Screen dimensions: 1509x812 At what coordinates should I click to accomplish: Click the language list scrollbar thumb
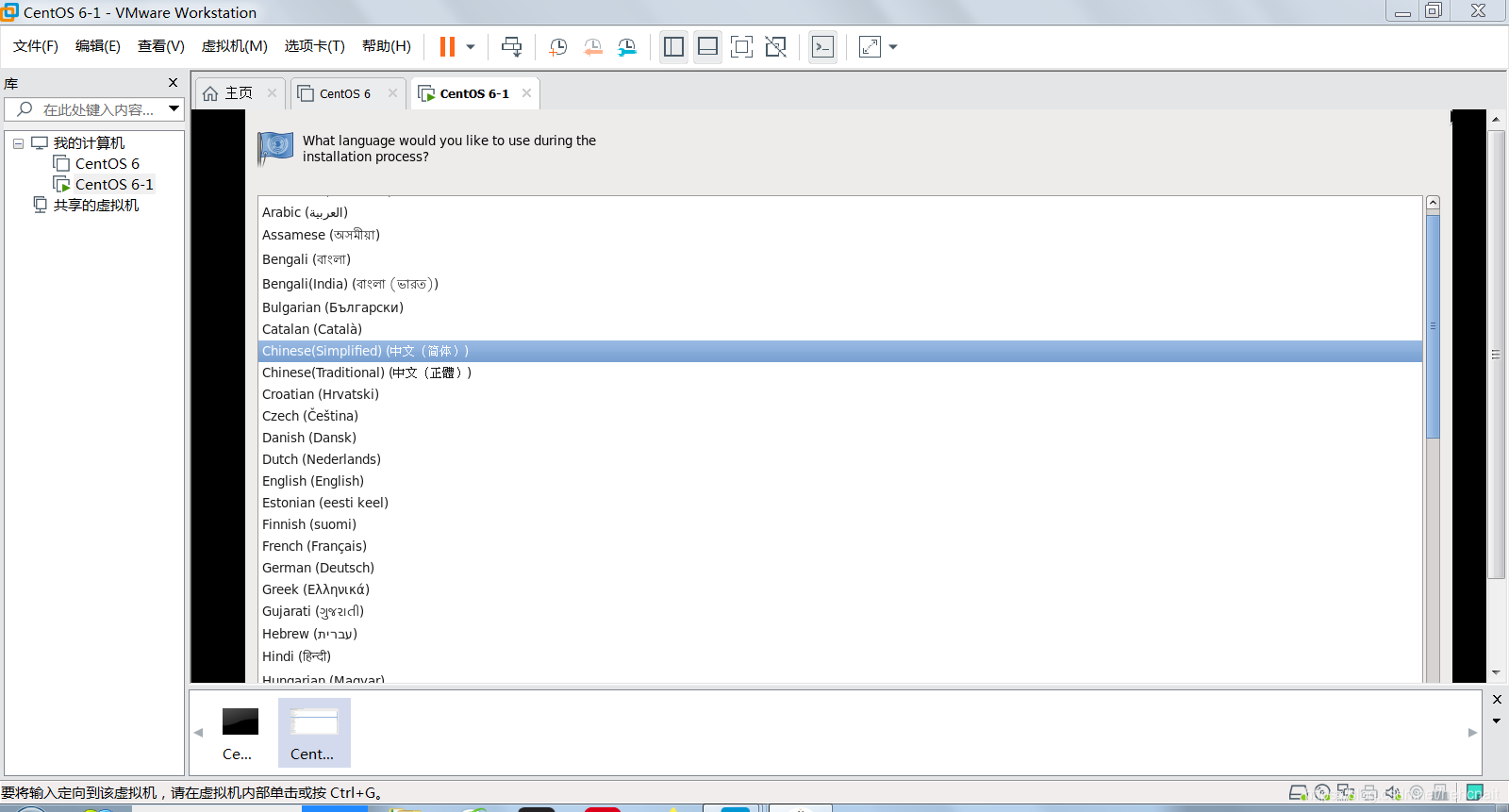point(1433,326)
